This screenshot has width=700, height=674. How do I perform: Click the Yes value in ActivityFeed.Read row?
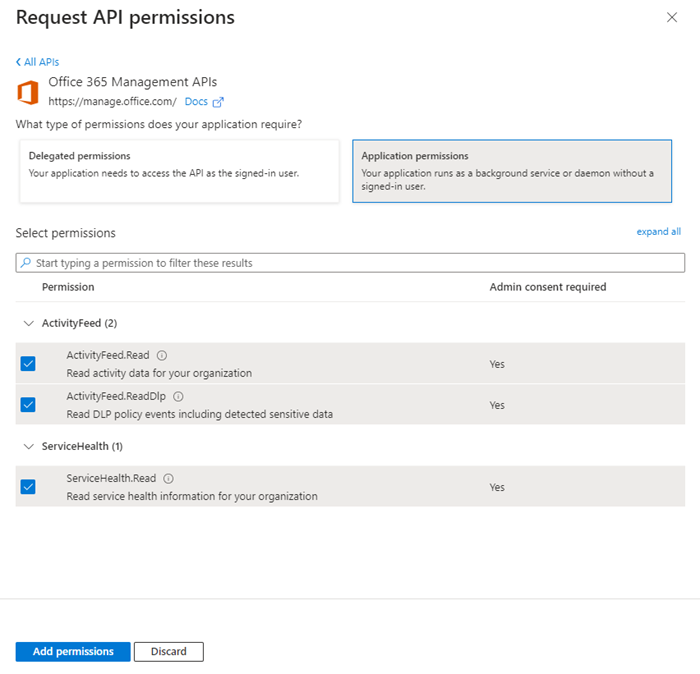point(497,364)
